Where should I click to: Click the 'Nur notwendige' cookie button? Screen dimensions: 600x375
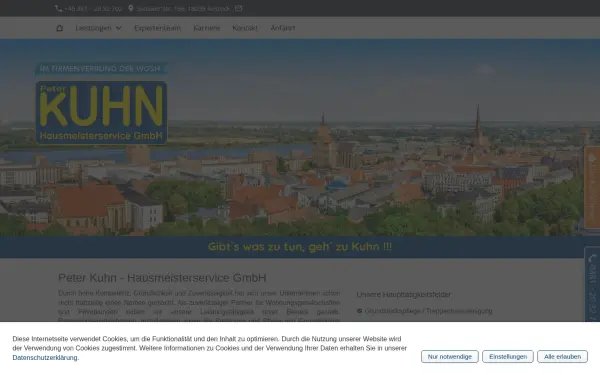(x=450, y=356)
